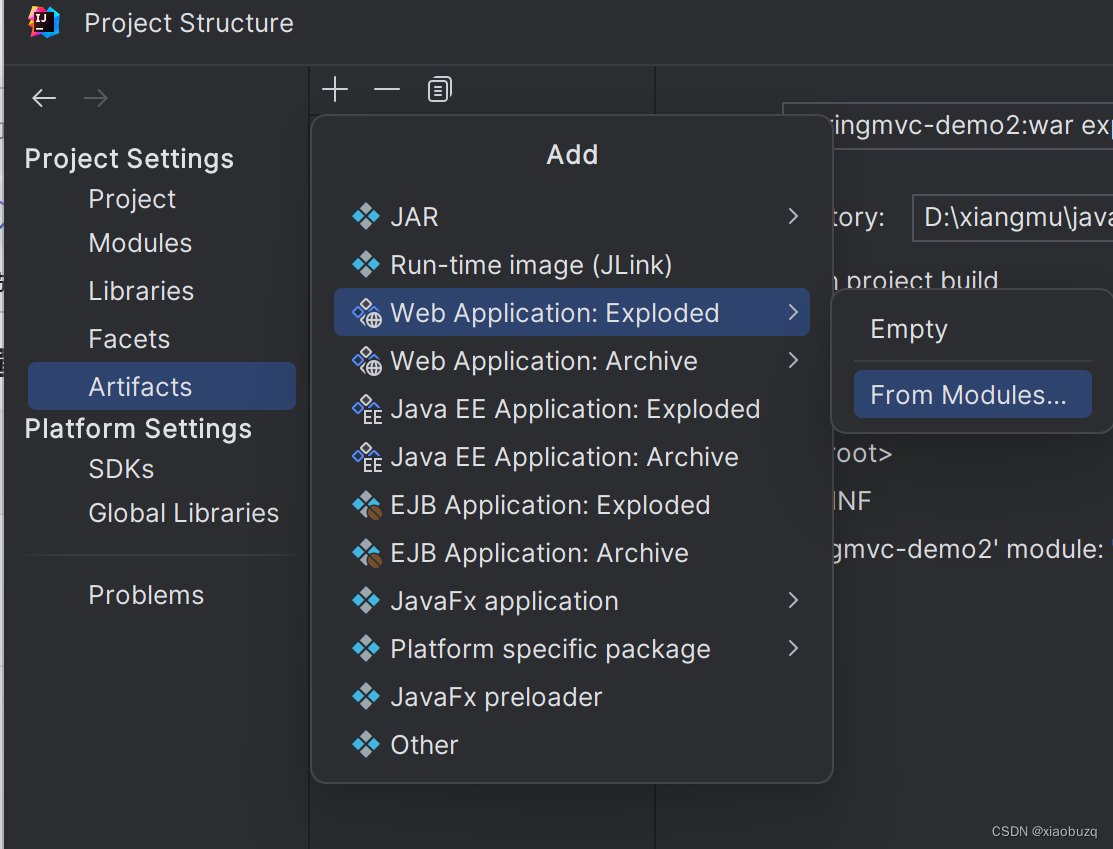
Task: Expand the JAR submenu arrow
Action: click(x=793, y=217)
